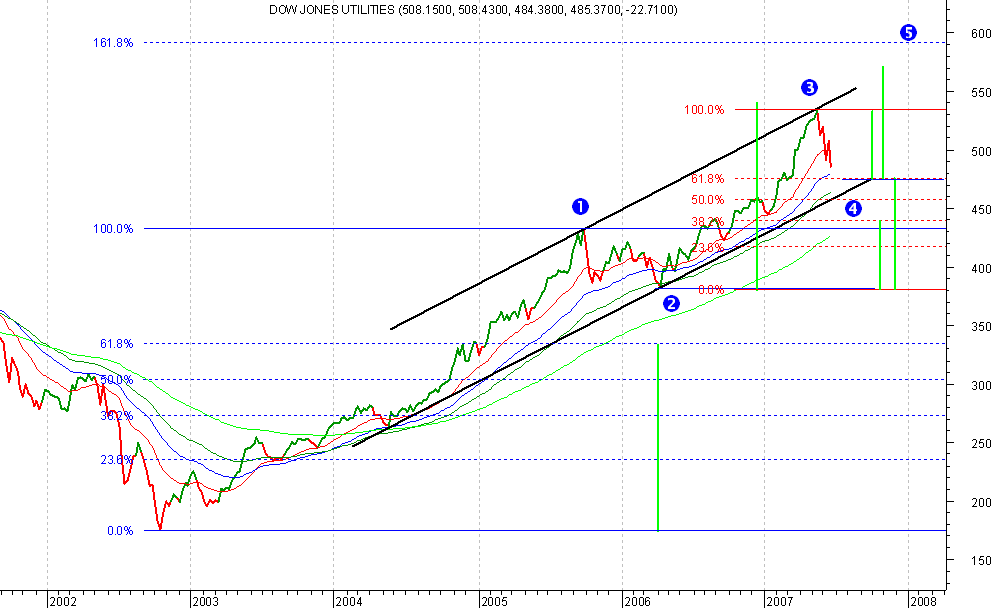The width and height of the screenshot is (994, 608).
Task: Click the 550 price axis value
Action: [981, 93]
